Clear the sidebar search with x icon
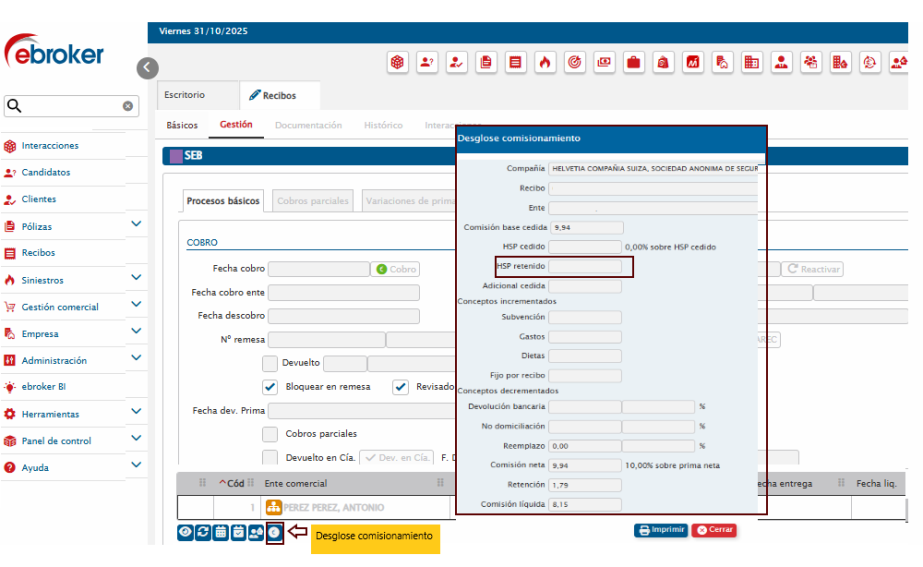 pyautogui.click(x=128, y=106)
